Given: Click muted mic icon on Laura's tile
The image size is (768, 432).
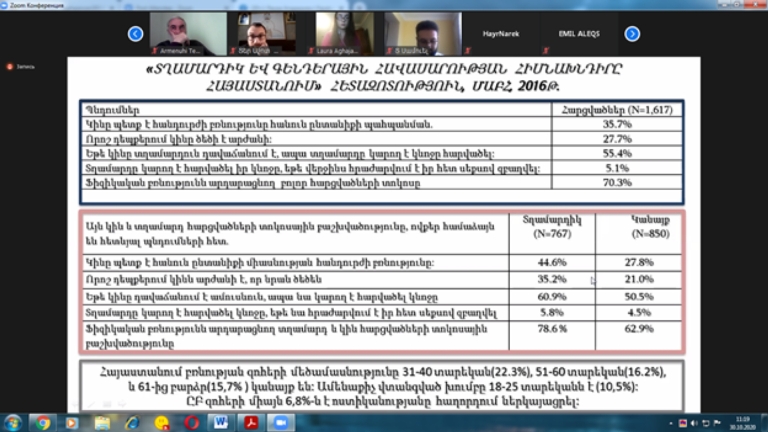Looking at the screenshot, I should 311,50.
